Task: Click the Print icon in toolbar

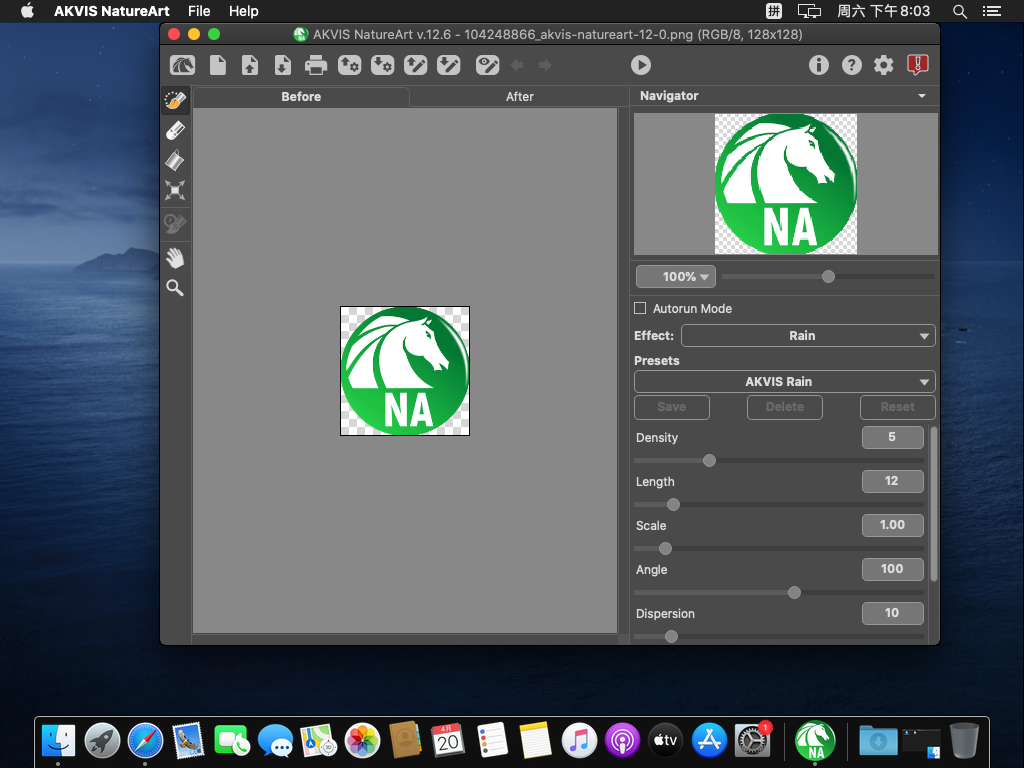Action: tap(316, 65)
